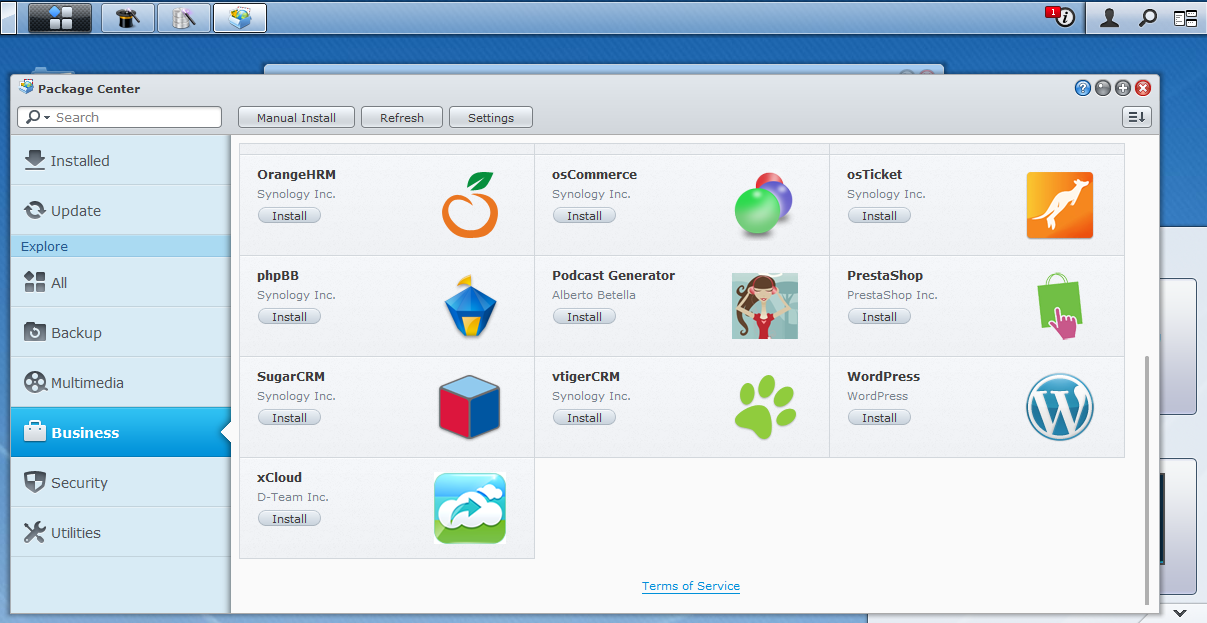Open the desktop search magnifier icon
Viewport: 1207px width, 623px height.
[x=1148, y=18]
